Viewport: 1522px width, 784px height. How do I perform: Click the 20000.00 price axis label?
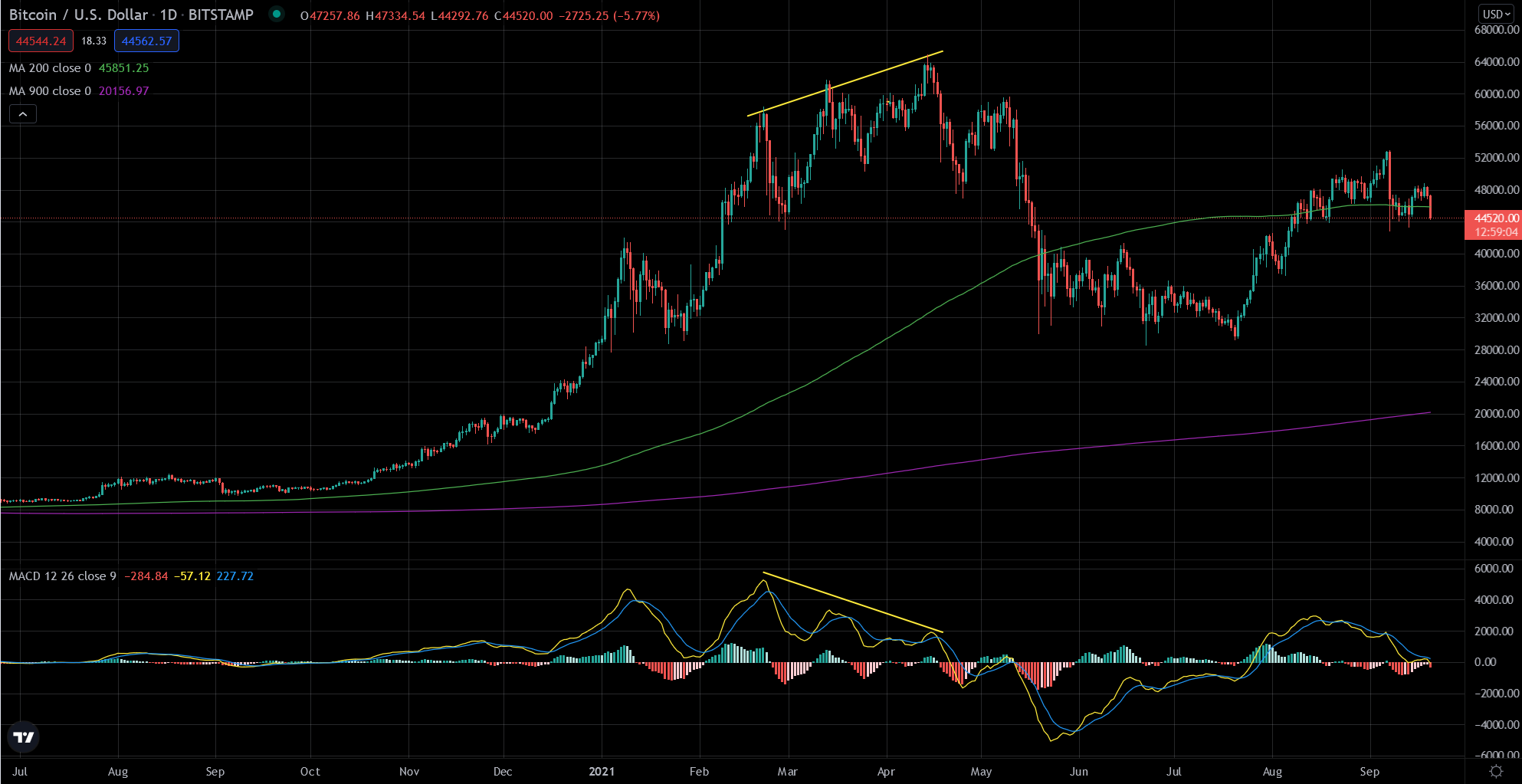1496,413
